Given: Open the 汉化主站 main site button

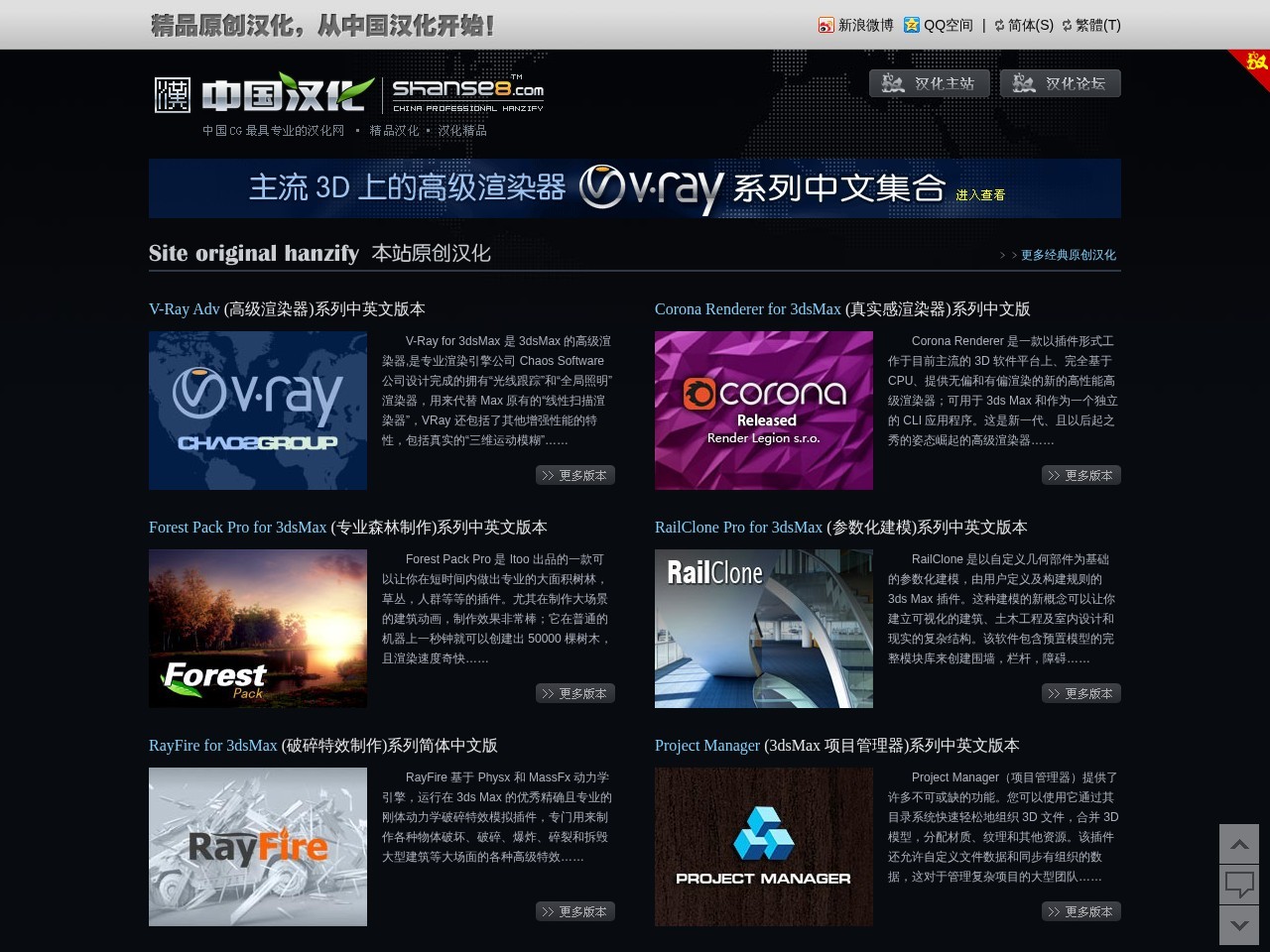Looking at the screenshot, I should [x=930, y=83].
